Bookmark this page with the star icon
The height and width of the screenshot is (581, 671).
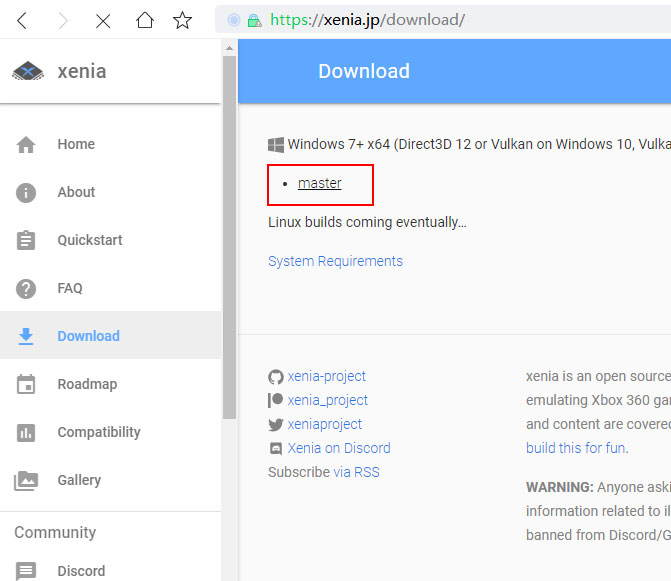coord(182,20)
